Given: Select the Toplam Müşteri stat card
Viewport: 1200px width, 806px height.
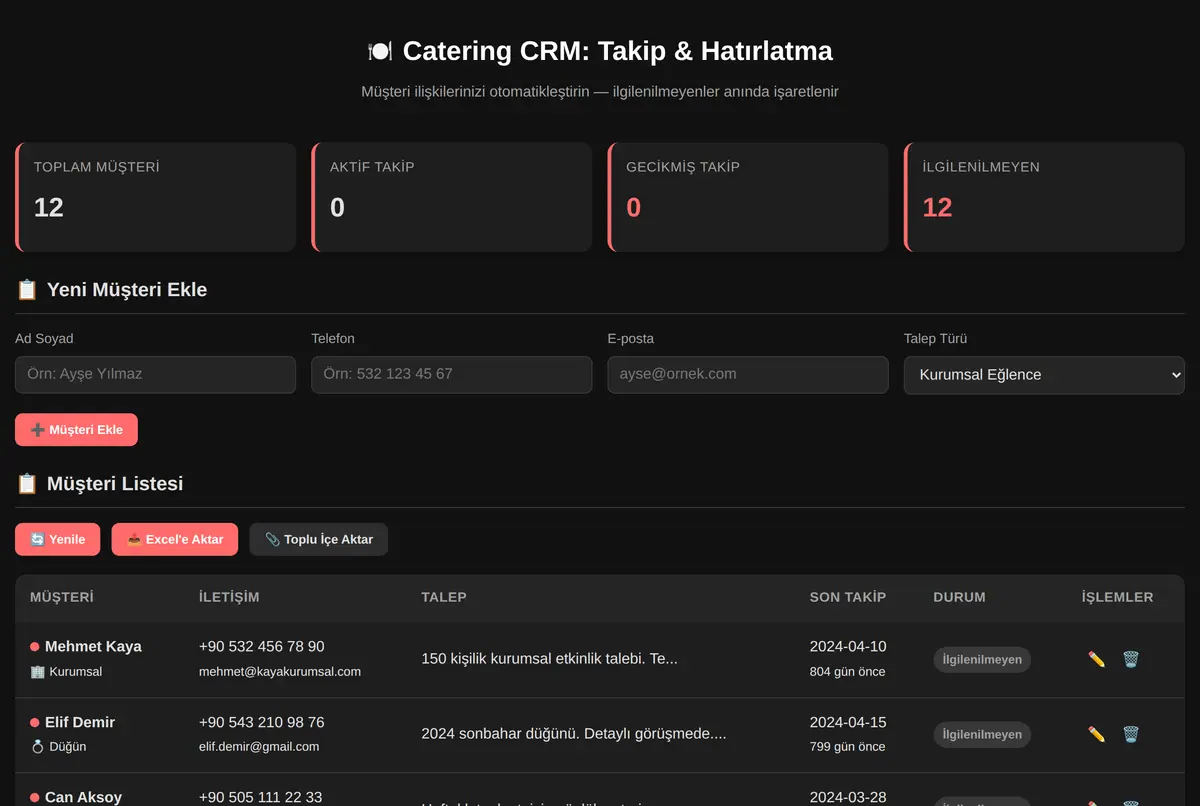Looking at the screenshot, I should tap(155, 197).
